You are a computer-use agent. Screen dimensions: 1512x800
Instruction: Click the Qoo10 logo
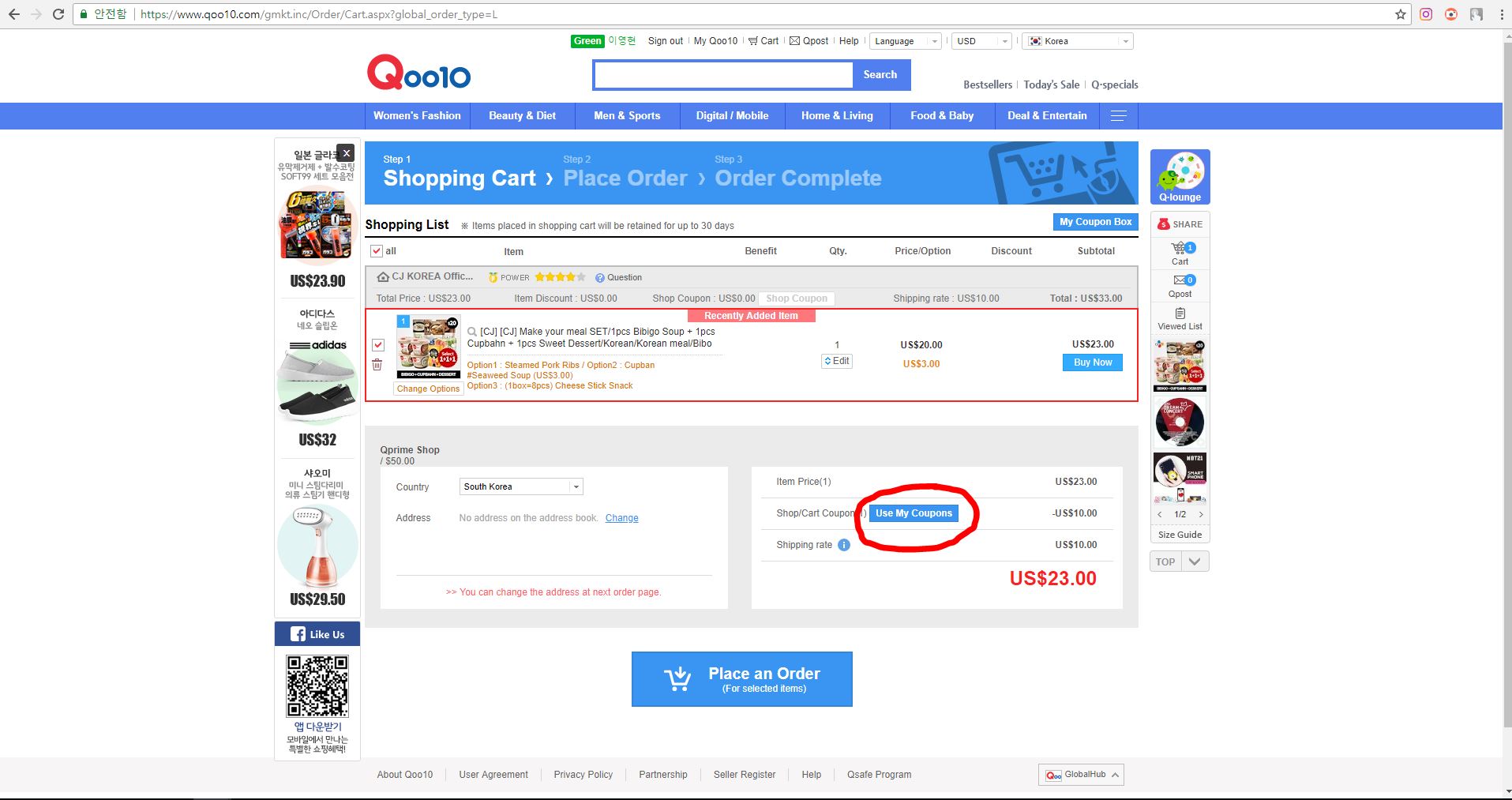point(418,73)
